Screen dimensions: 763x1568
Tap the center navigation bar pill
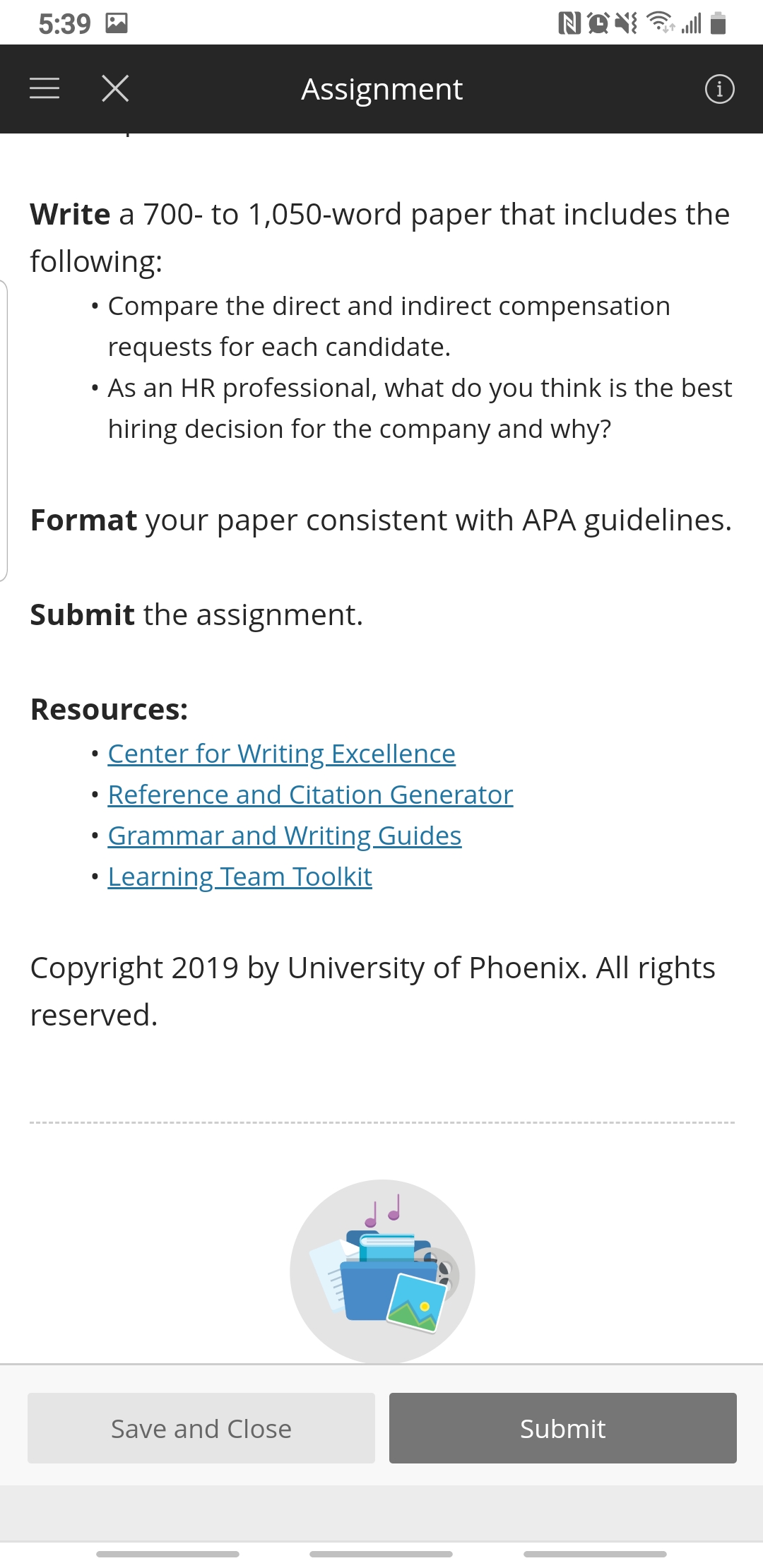point(381,1554)
